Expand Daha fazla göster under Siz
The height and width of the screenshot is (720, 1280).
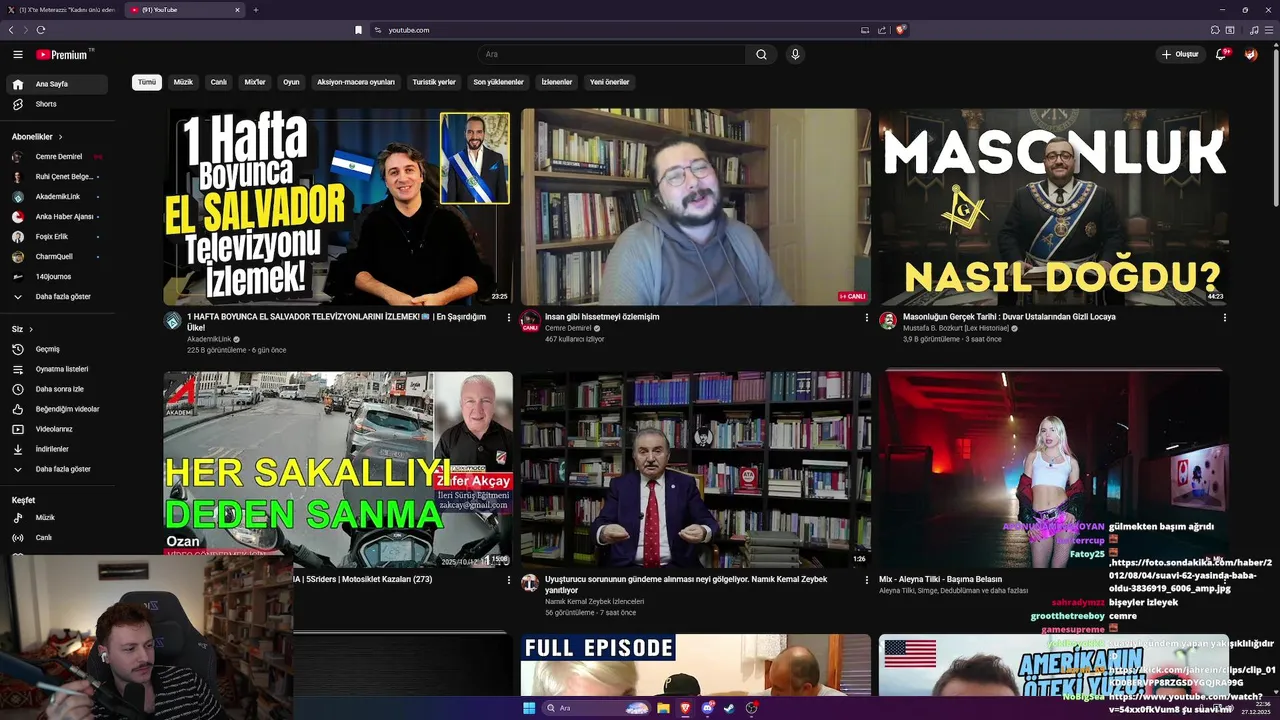(x=57, y=469)
